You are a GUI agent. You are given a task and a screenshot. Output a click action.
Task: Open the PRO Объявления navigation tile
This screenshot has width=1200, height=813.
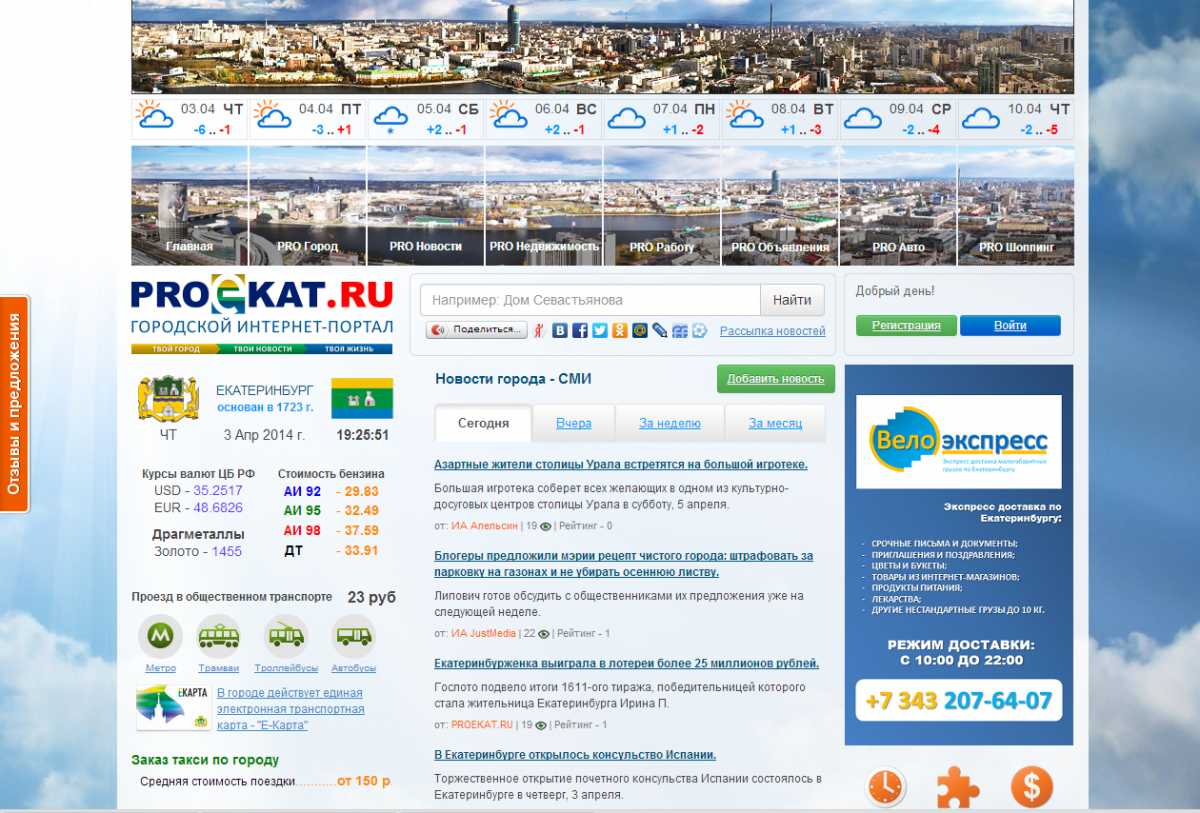[x=780, y=206]
